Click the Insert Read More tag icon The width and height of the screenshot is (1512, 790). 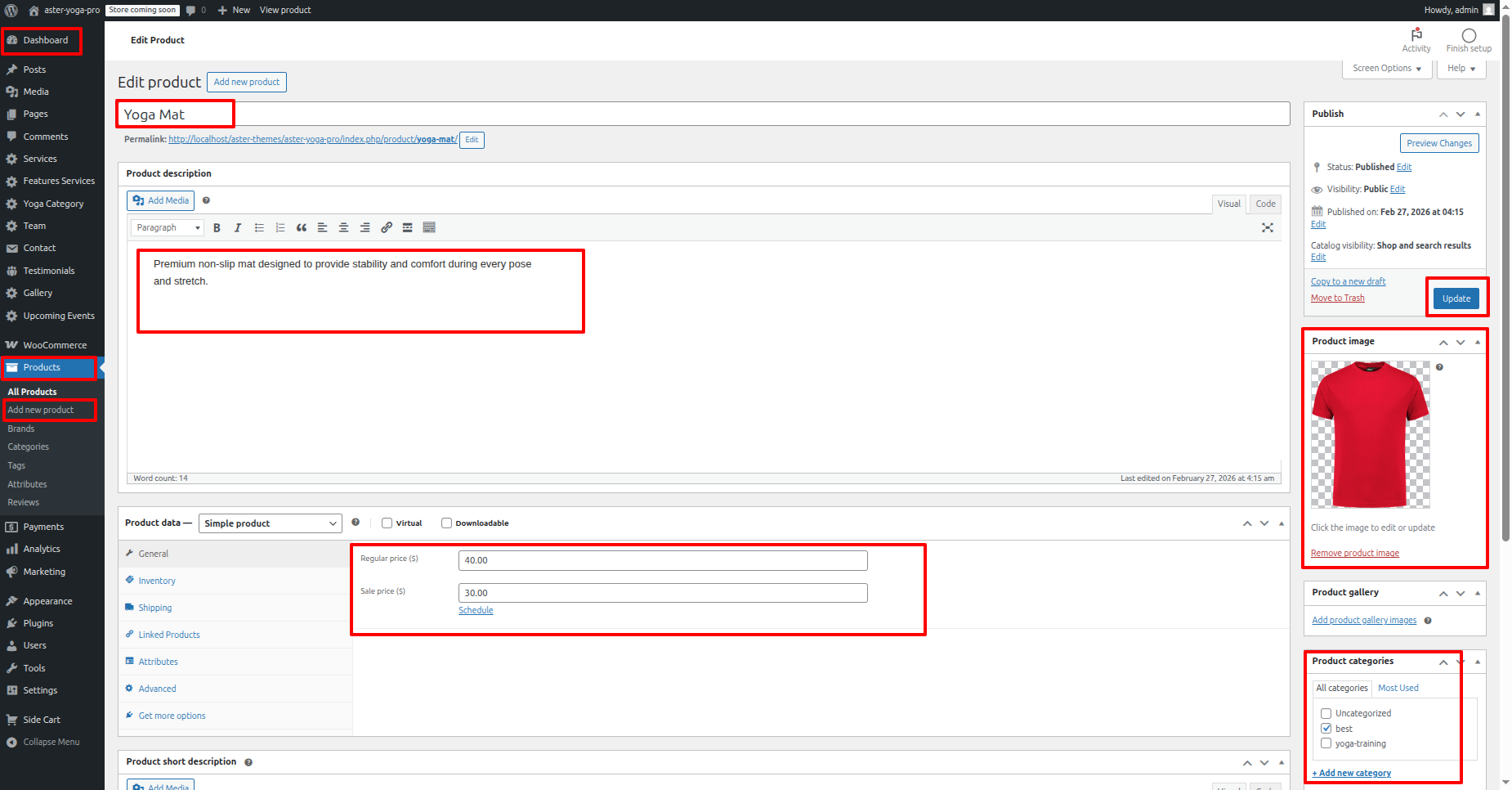point(407,228)
